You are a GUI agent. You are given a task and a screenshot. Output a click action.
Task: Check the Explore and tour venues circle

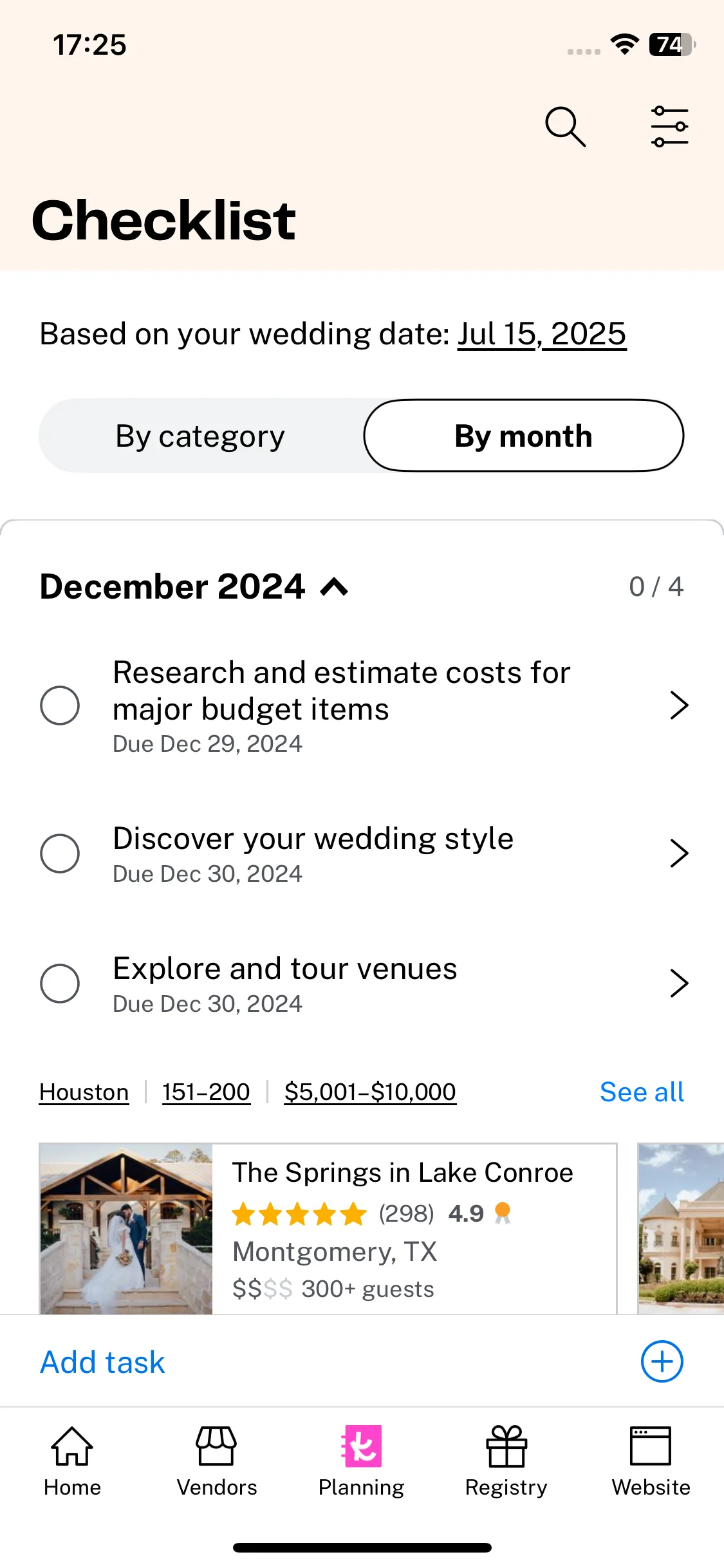click(60, 984)
